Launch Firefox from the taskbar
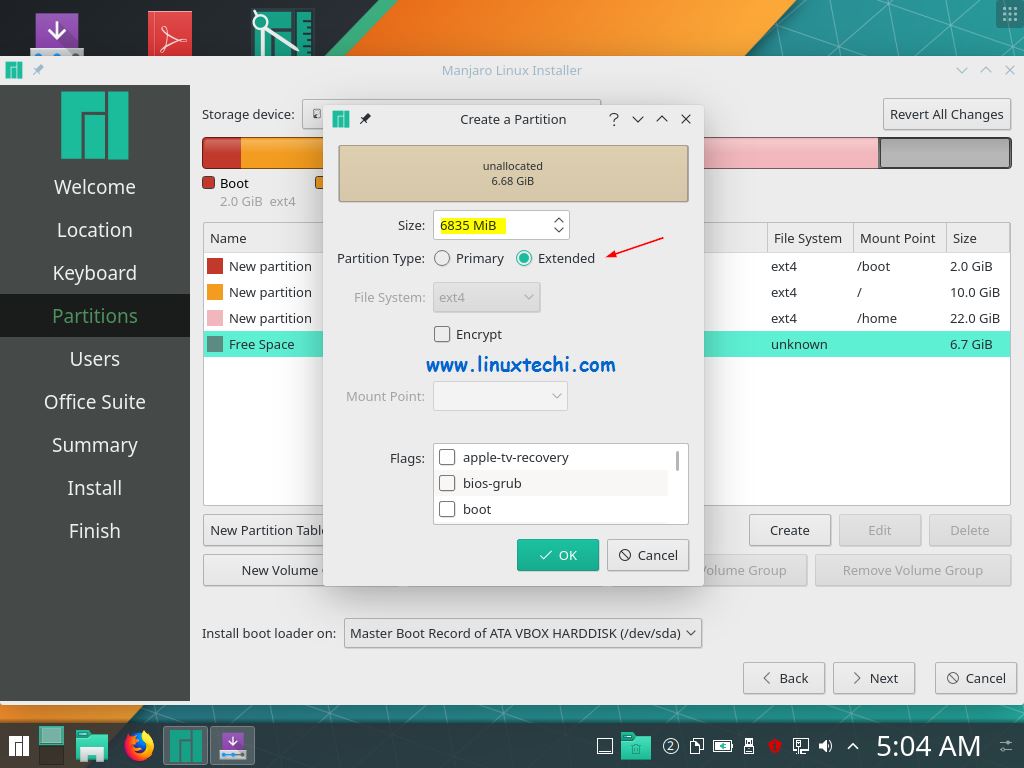This screenshot has height=768, width=1024. click(138, 745)
